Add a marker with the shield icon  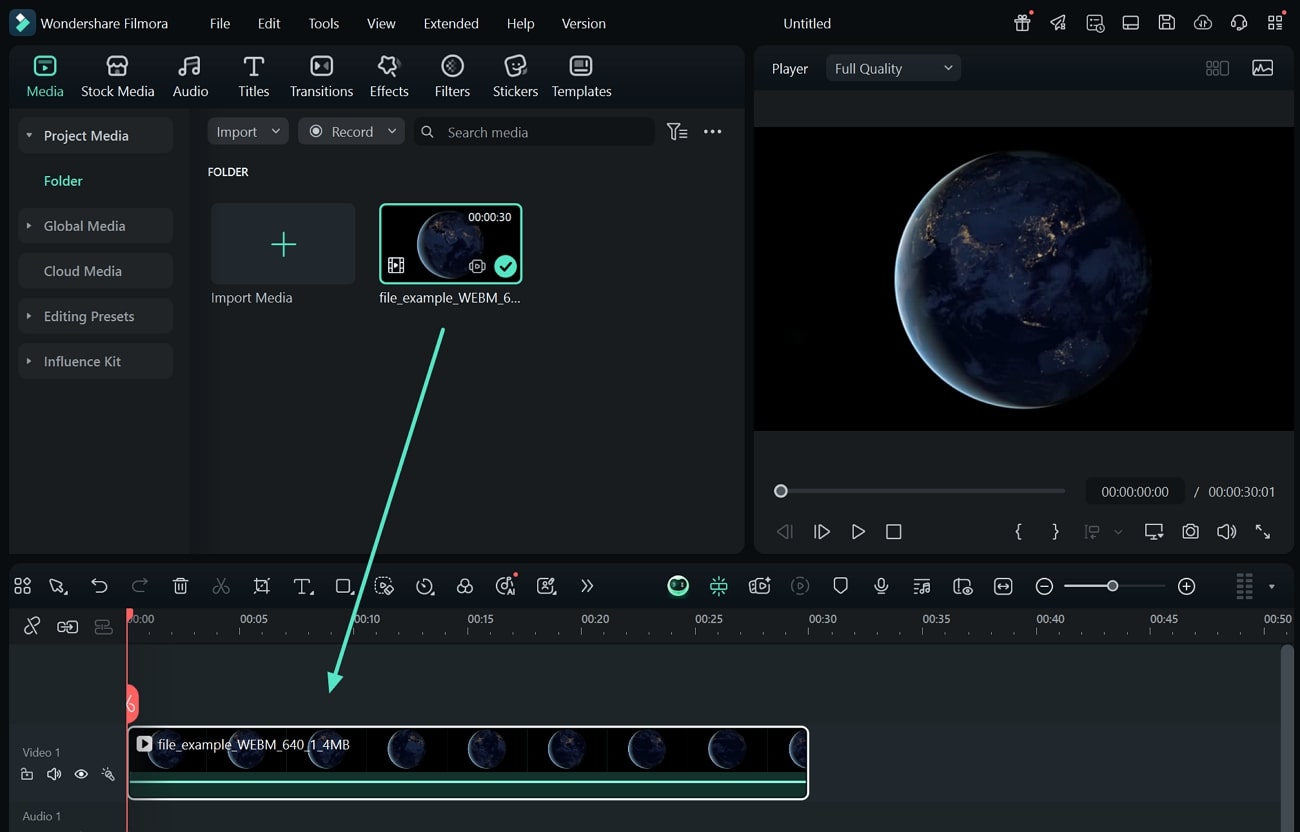click(841, 586)
